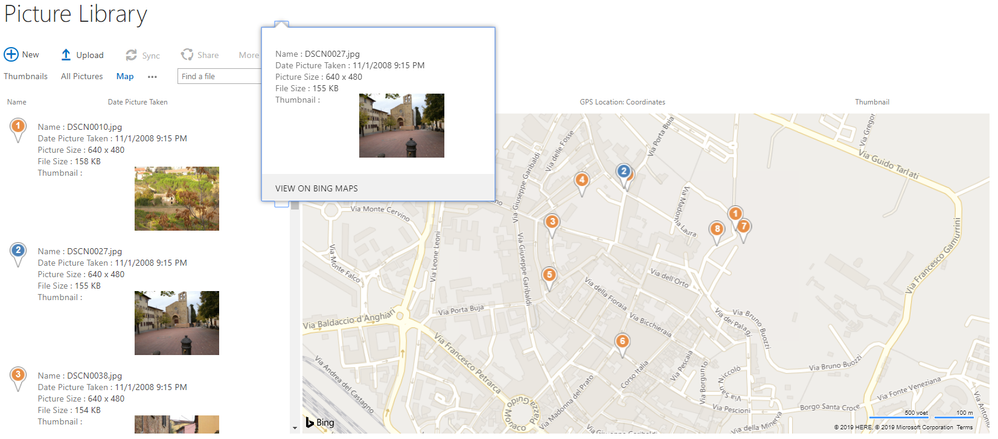
Task: Click File Size : 158 KB text
Action: click(69, 161)
